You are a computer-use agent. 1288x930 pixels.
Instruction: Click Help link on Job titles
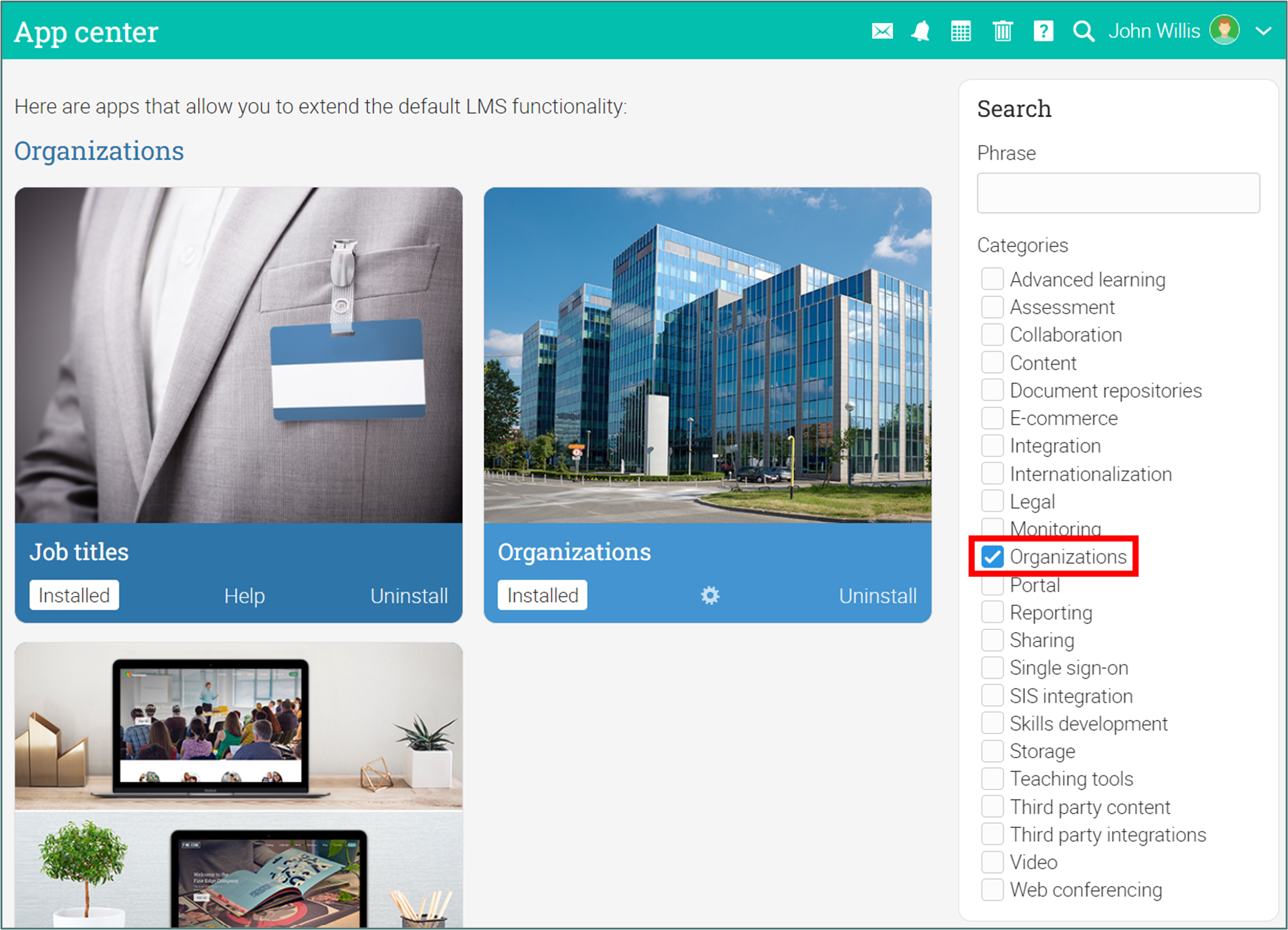pyautogui.click(x=244, y=596)
